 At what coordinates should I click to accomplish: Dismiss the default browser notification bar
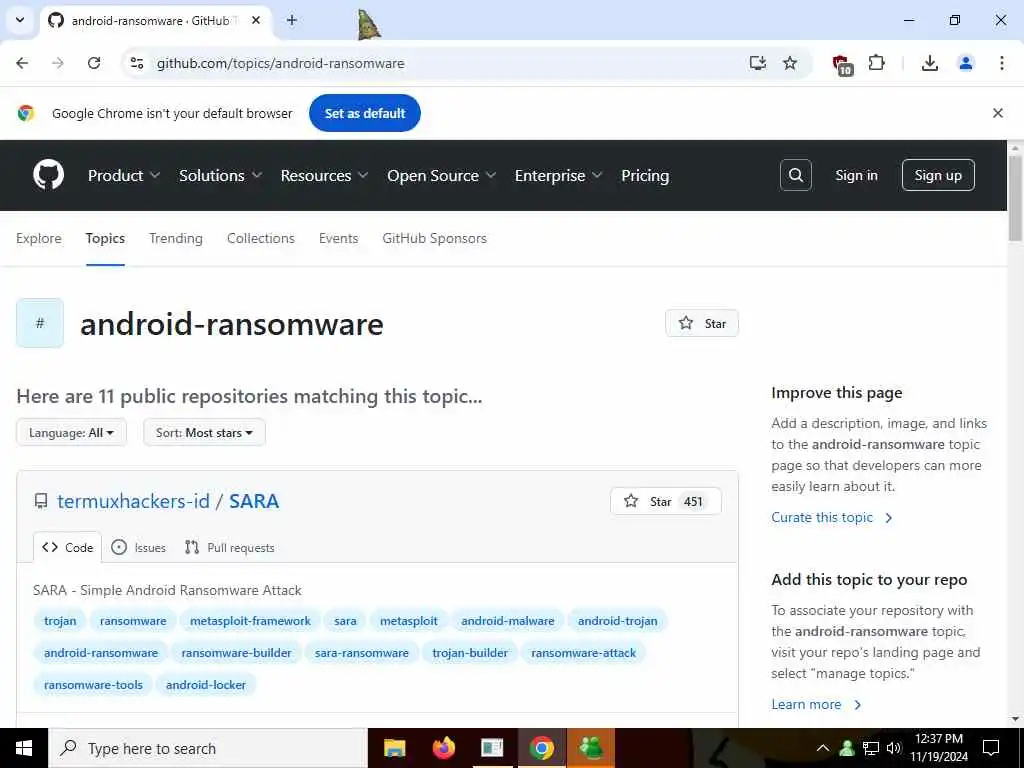tap(997, 113)
